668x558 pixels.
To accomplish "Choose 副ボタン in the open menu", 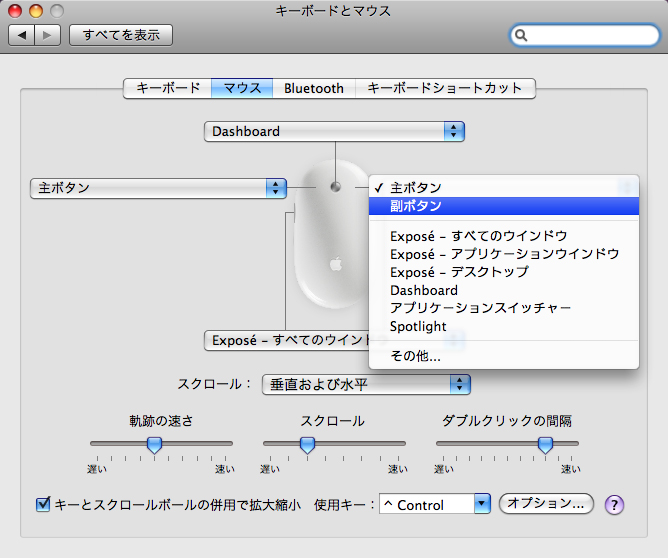I will pos(504,206).
